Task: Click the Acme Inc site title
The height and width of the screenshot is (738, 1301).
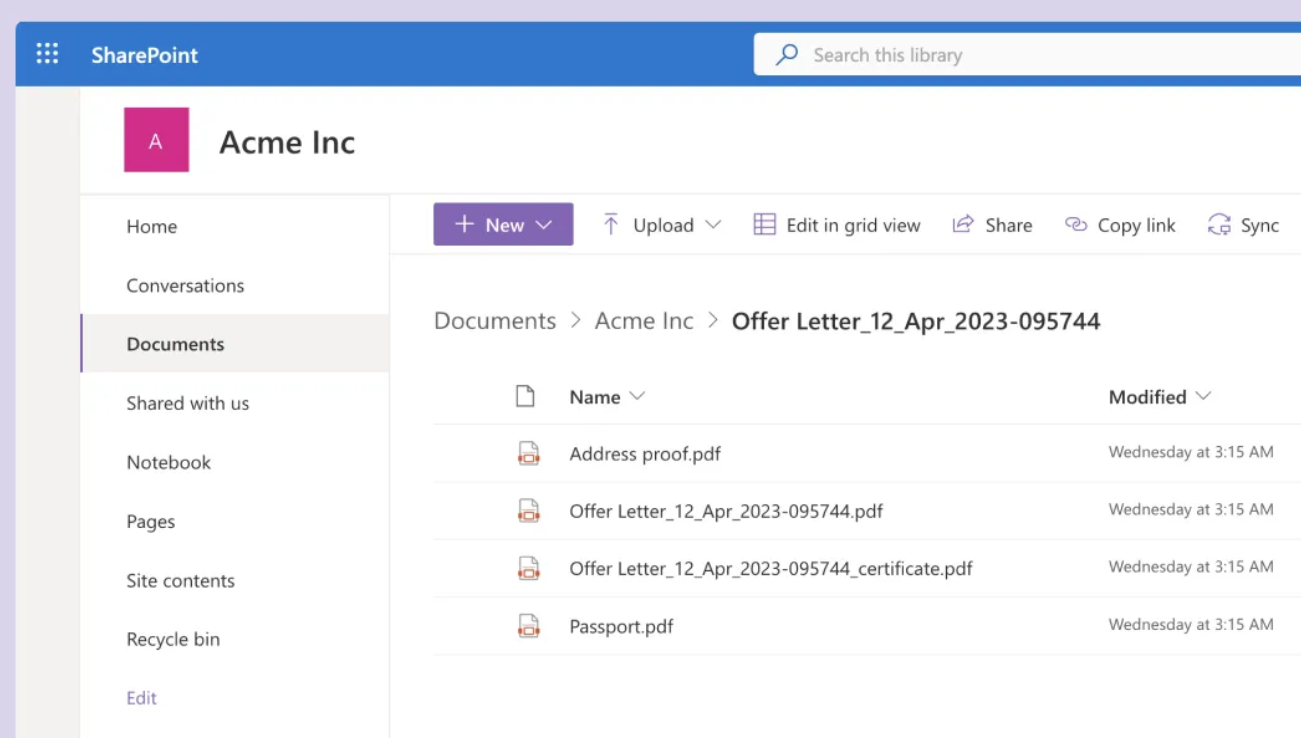Action: [x=287, y=142]
